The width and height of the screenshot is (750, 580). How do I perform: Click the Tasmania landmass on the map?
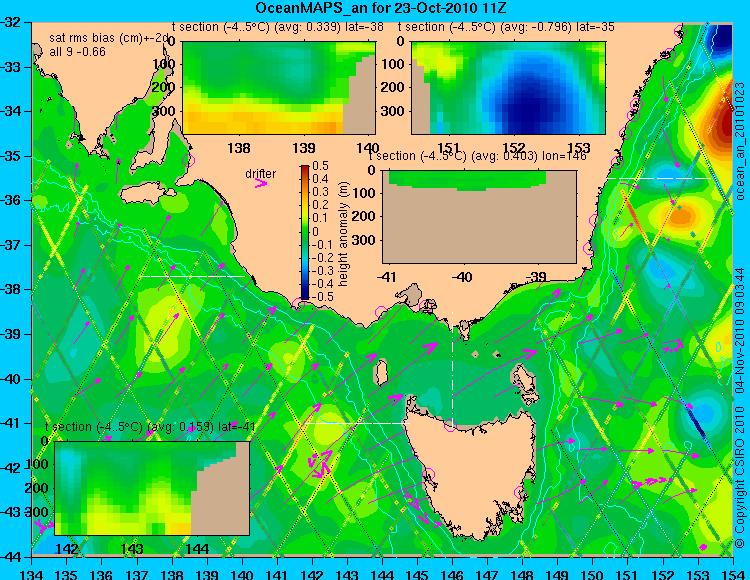pos(471,473)
